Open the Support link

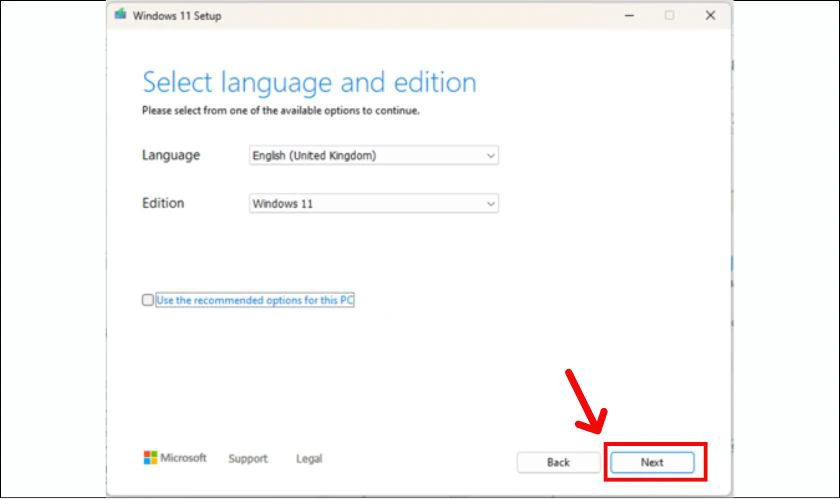(248, 459)
